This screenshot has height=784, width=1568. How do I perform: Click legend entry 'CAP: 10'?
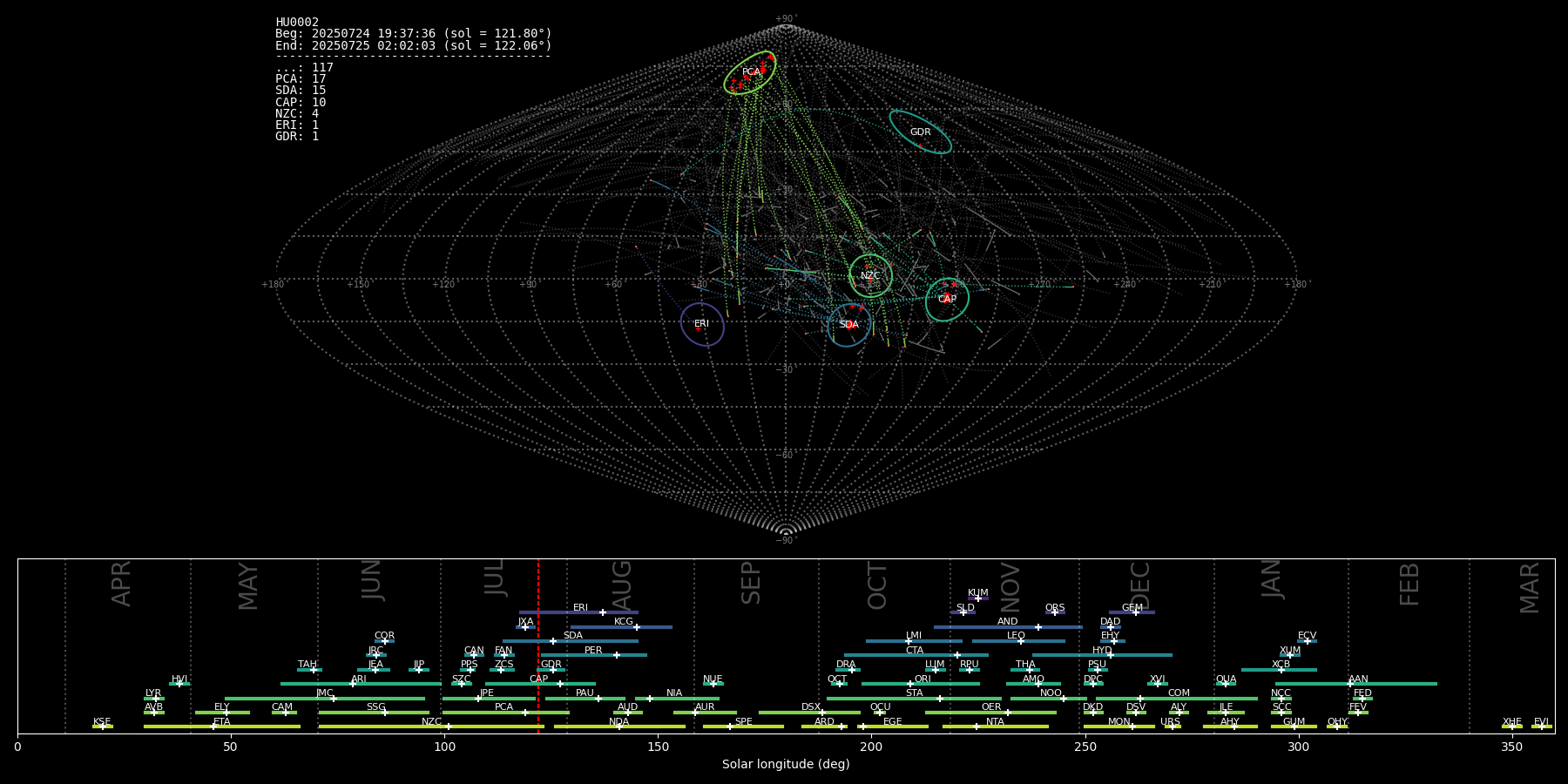[x=301, y=103]
